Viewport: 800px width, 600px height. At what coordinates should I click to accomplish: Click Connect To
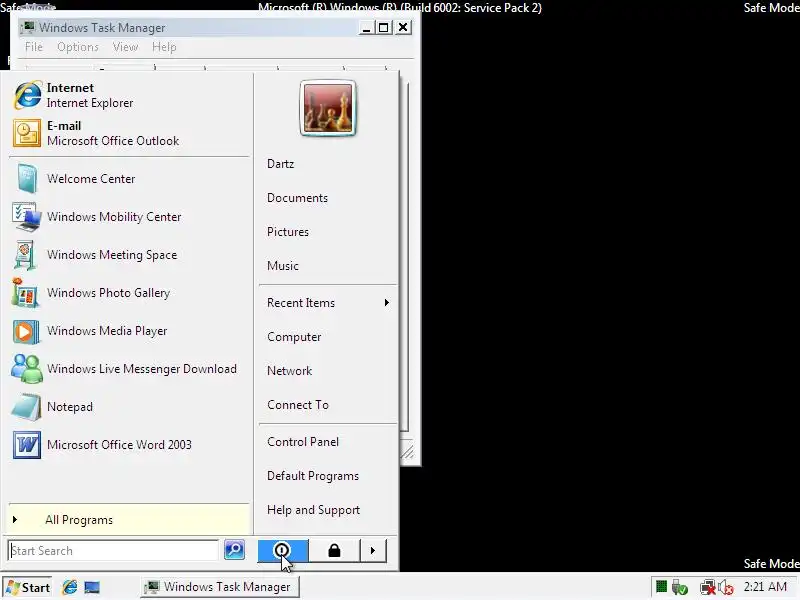click(328, 405)
